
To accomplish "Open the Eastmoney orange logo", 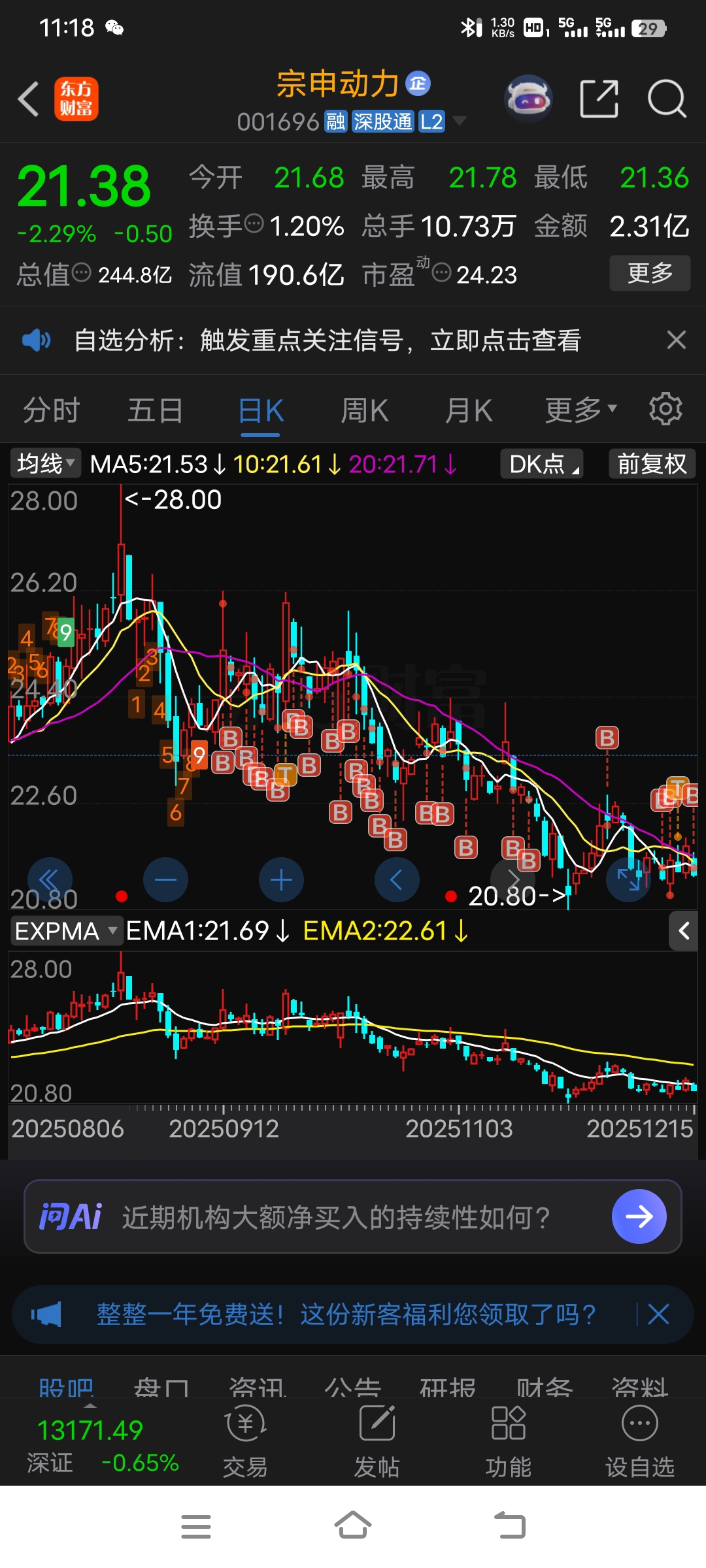I will (76, 99).
